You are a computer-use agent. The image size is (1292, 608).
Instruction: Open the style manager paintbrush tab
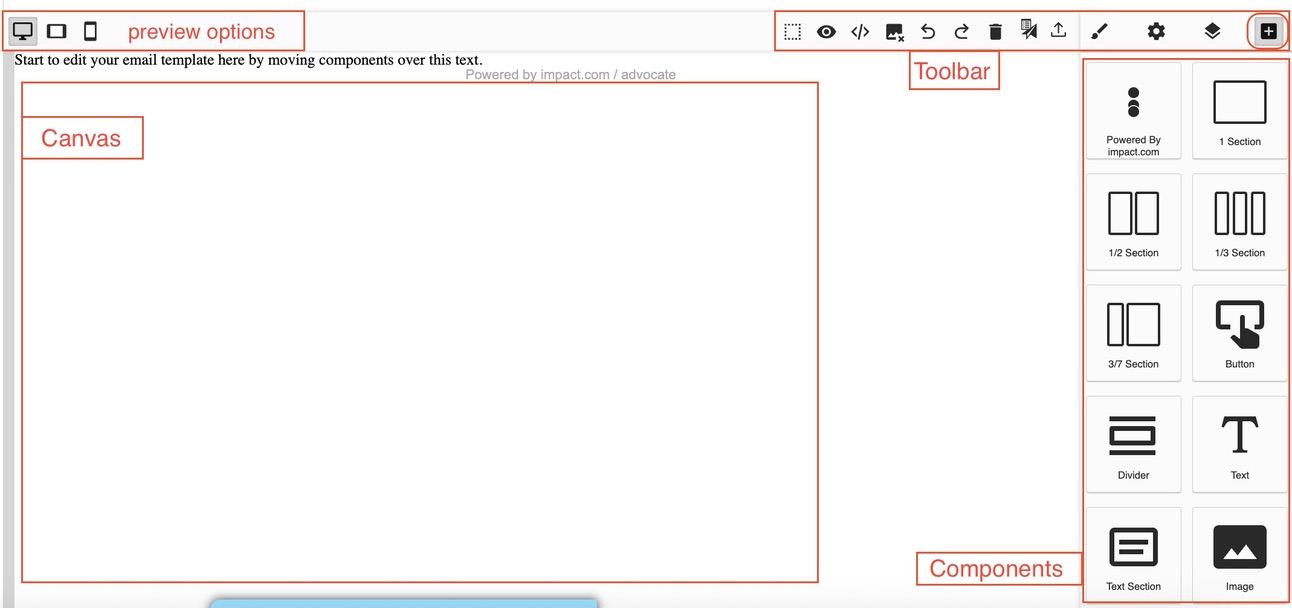1100,32
